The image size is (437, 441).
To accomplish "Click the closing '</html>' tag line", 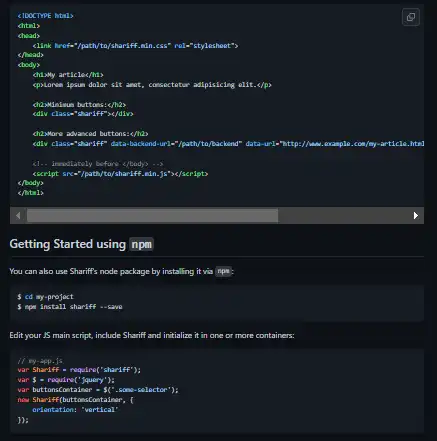I will [x=31, y=193].
